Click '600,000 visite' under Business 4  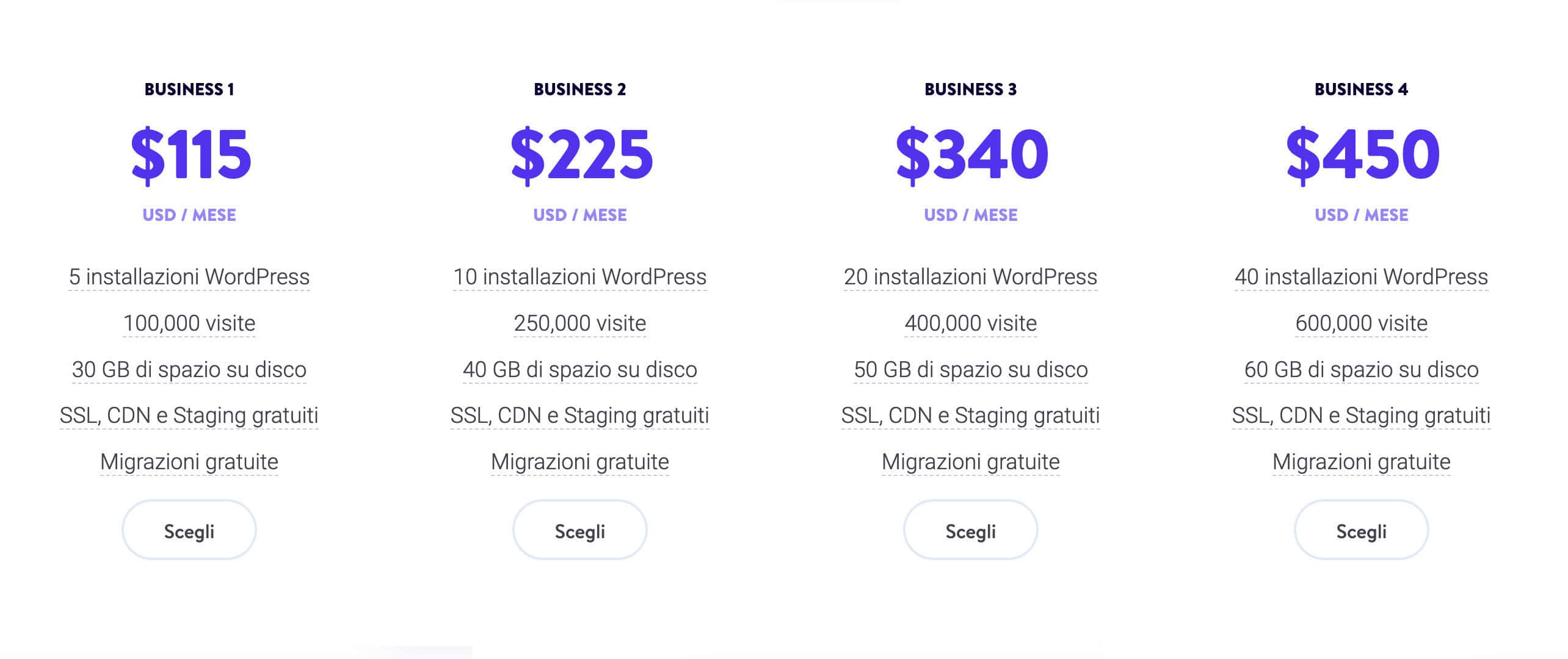[1360, 323]
